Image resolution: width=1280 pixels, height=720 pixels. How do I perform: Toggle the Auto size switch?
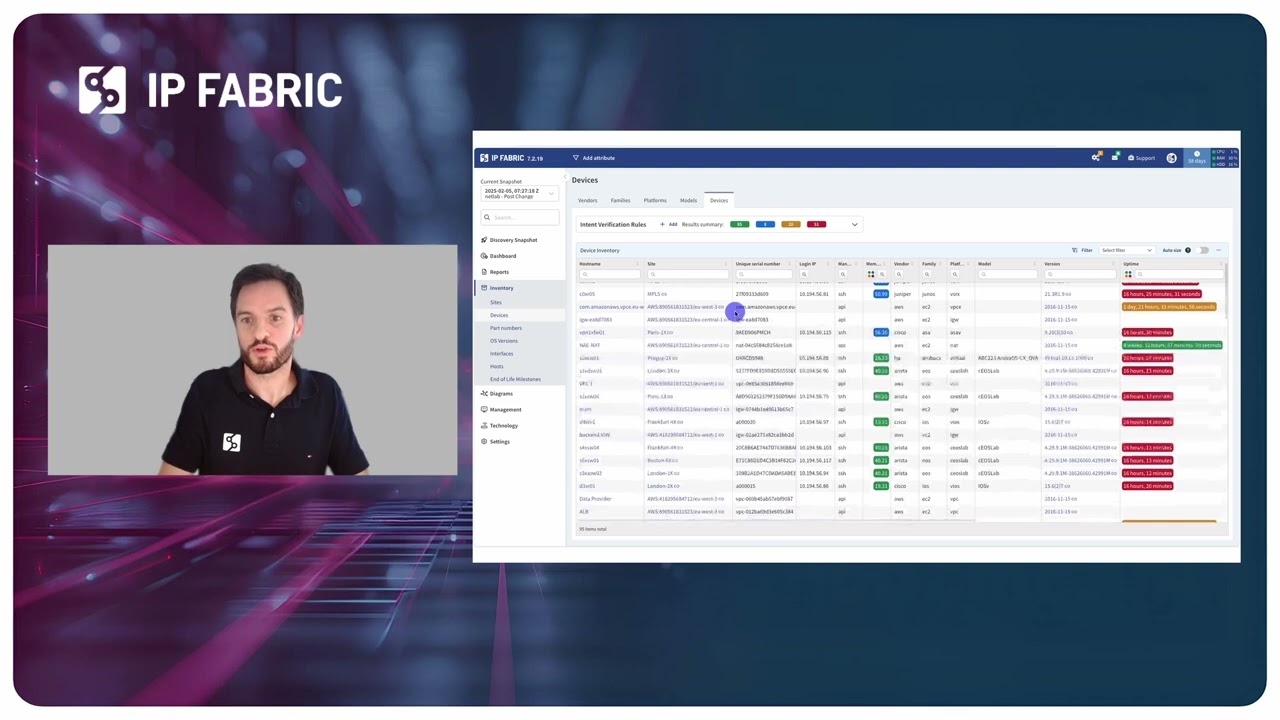tap(1204, 250)
